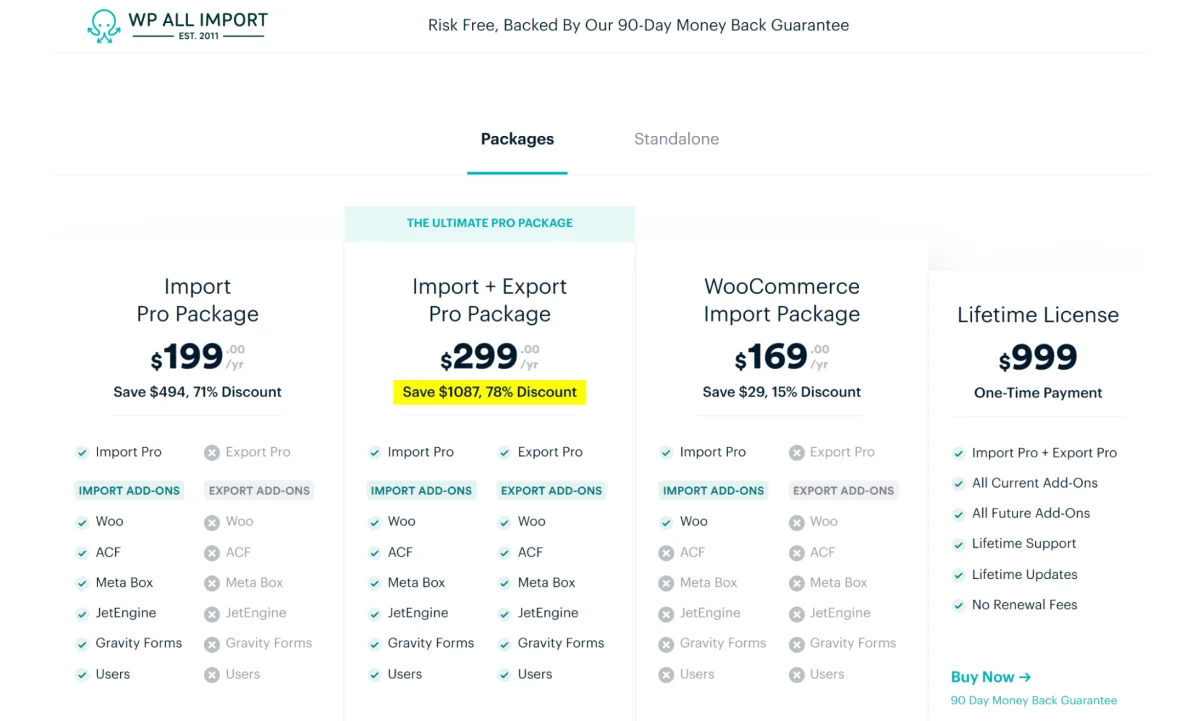This screenshot has height=721, width=1200.
Task: Click the X icon next to ACF in WooCommerce import add-ons
Action: coord(666,553)
